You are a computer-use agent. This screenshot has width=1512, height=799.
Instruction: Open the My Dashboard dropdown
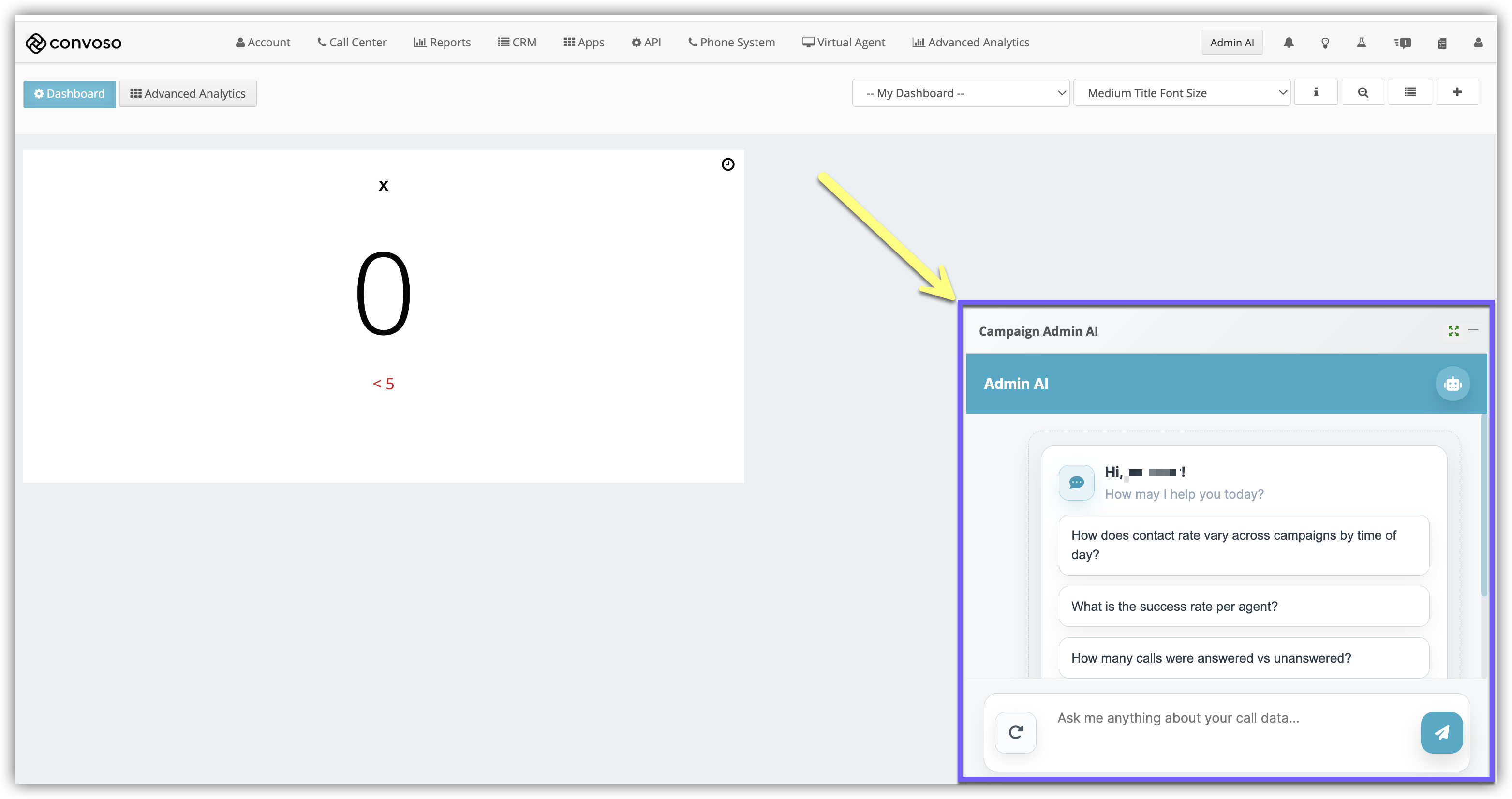tap(960, 93)
